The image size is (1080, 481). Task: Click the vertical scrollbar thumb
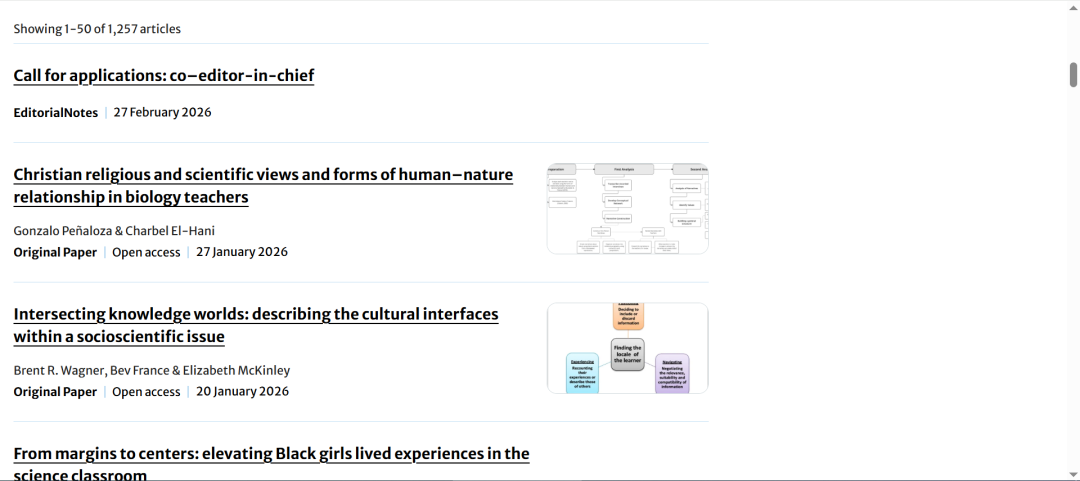tap(1073, 74)
